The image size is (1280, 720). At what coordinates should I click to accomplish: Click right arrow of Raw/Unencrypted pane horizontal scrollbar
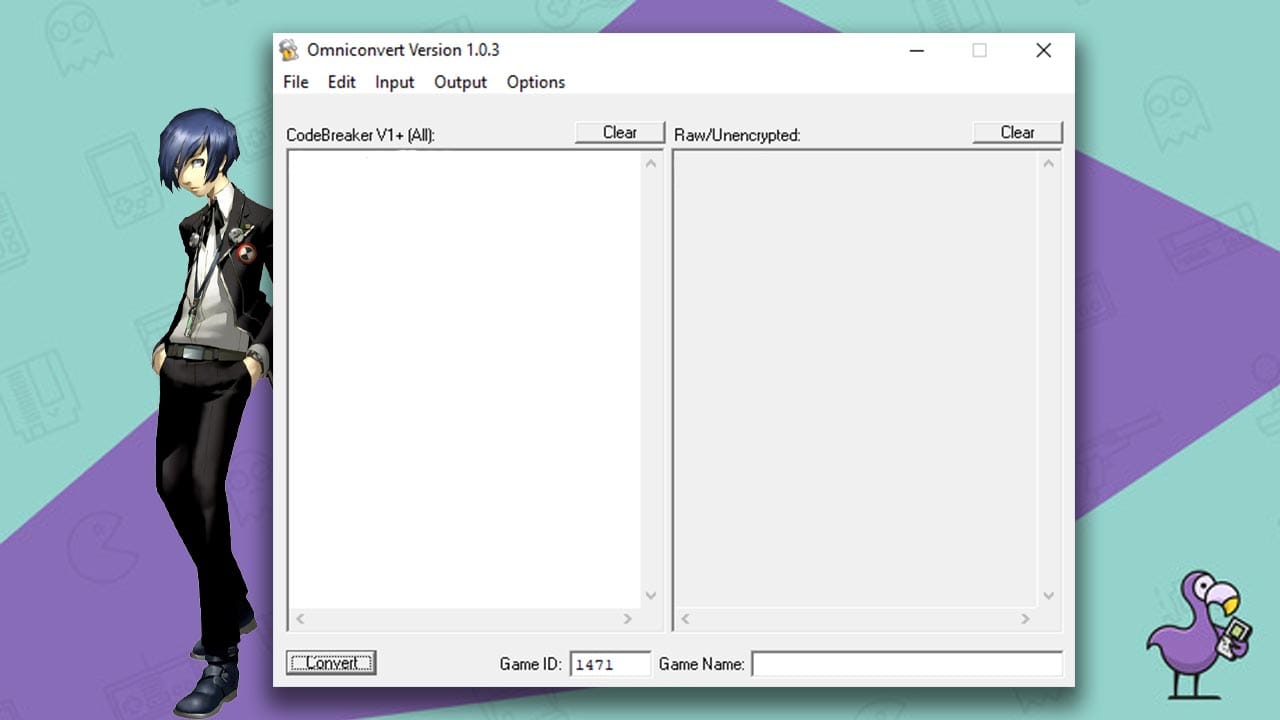(1026, 619)
